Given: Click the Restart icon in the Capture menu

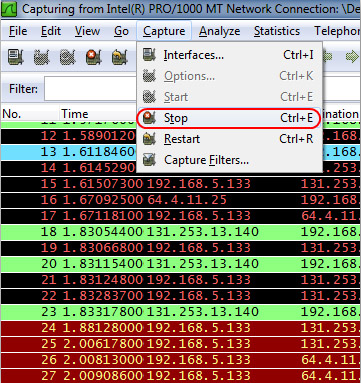Looking at the screenshot, I should pyautogui.click(x=149, y=139).
